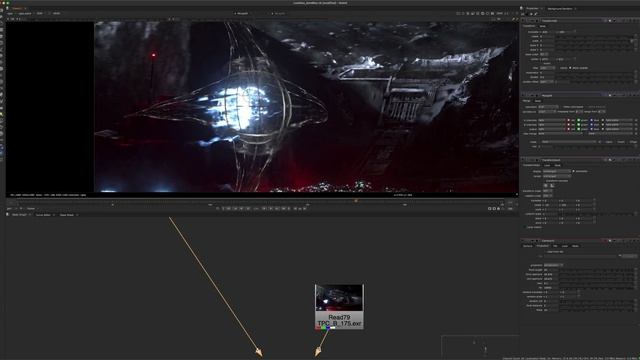This screenshot has height=360, width=640.
Task: Click the Camera near slider
Action: (596, 283)
